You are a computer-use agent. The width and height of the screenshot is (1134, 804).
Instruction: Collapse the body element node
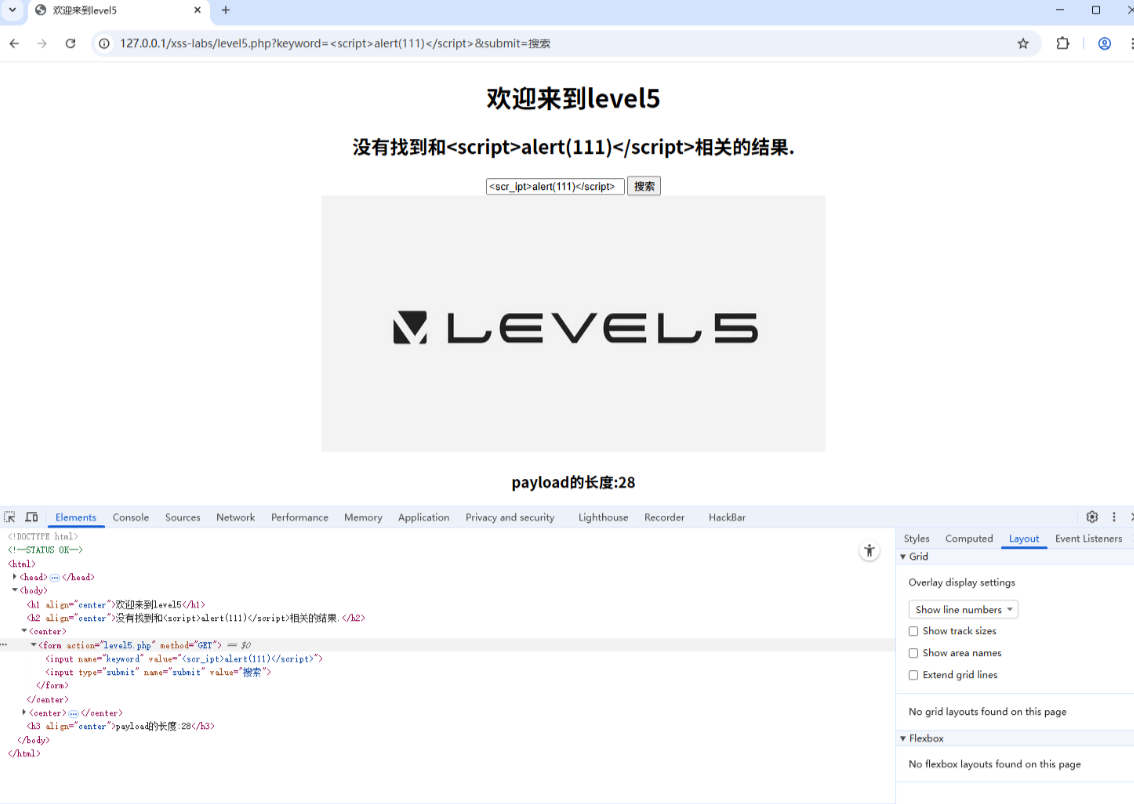14,591
